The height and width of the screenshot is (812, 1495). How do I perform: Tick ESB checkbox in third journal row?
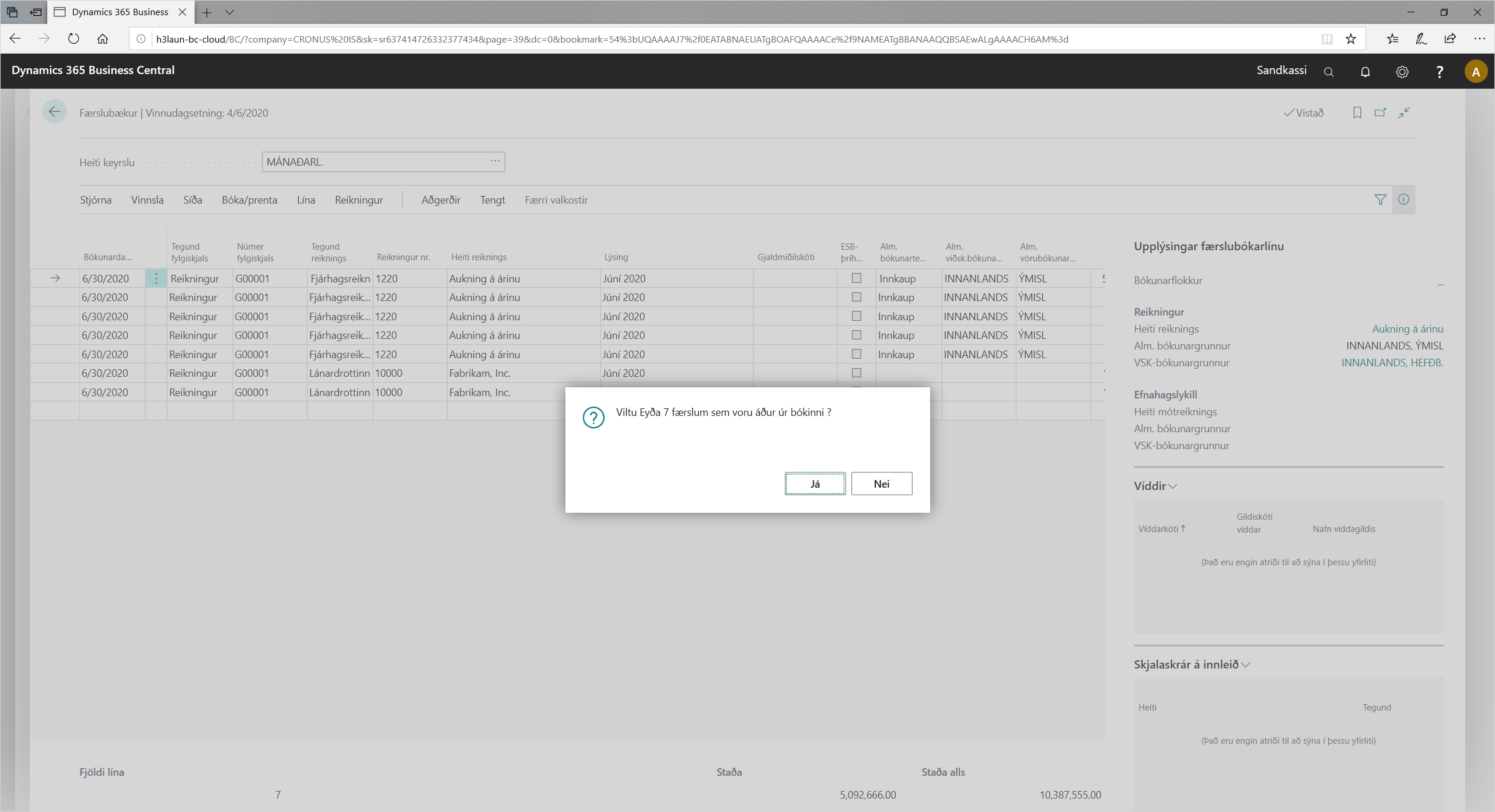point(857,316)
